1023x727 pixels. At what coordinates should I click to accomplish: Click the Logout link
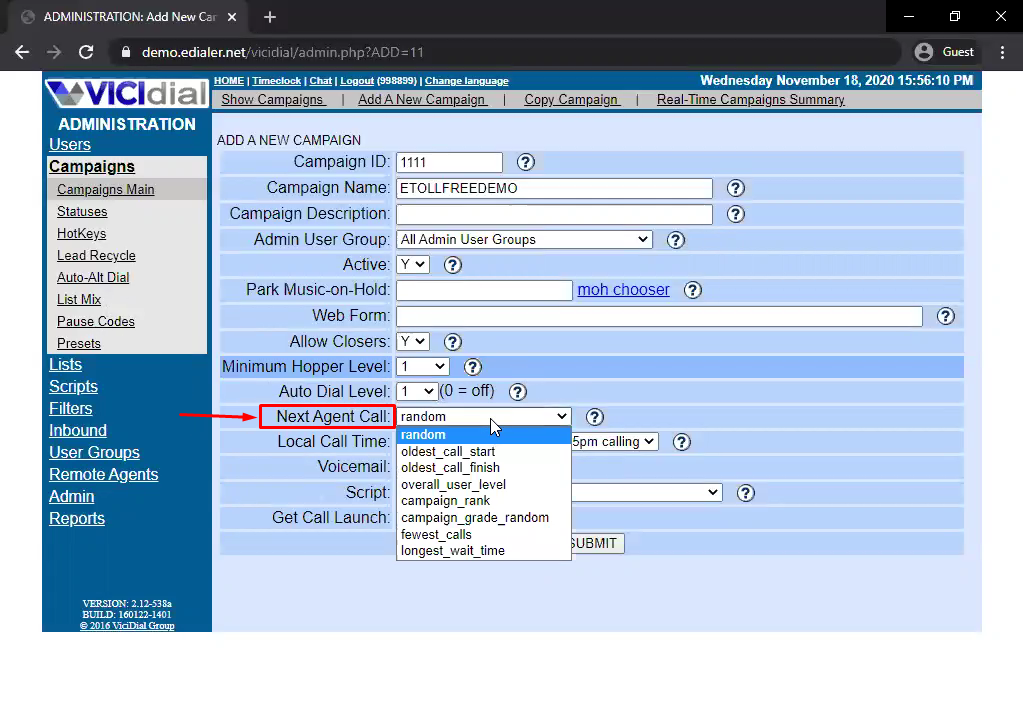(x=357, y=81)
